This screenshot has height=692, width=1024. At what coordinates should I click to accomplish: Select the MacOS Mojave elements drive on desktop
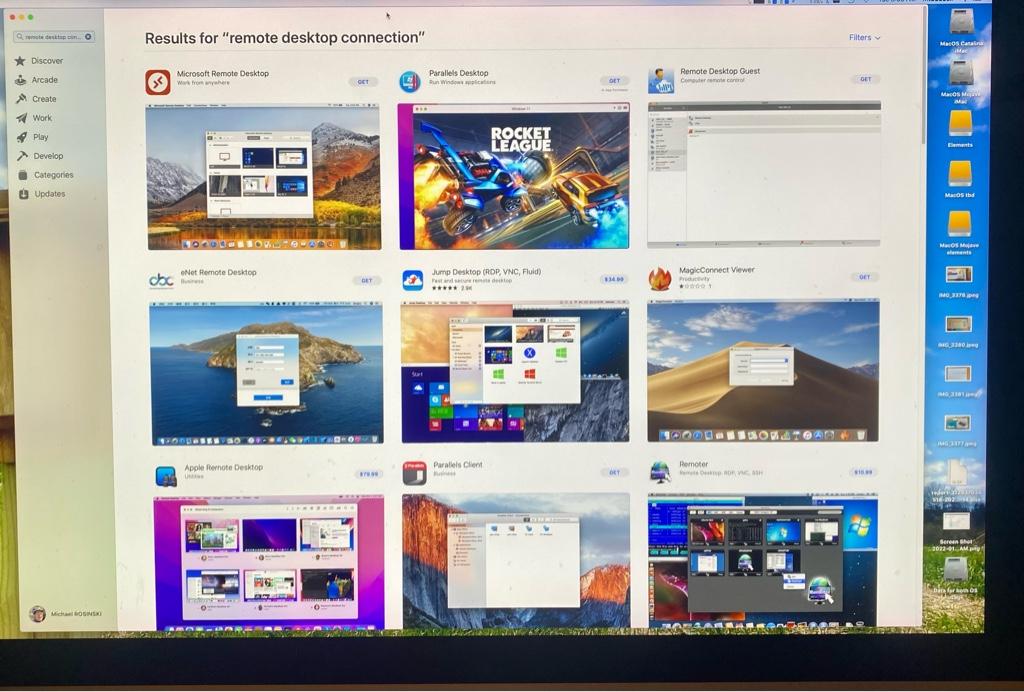click(959, 233)
